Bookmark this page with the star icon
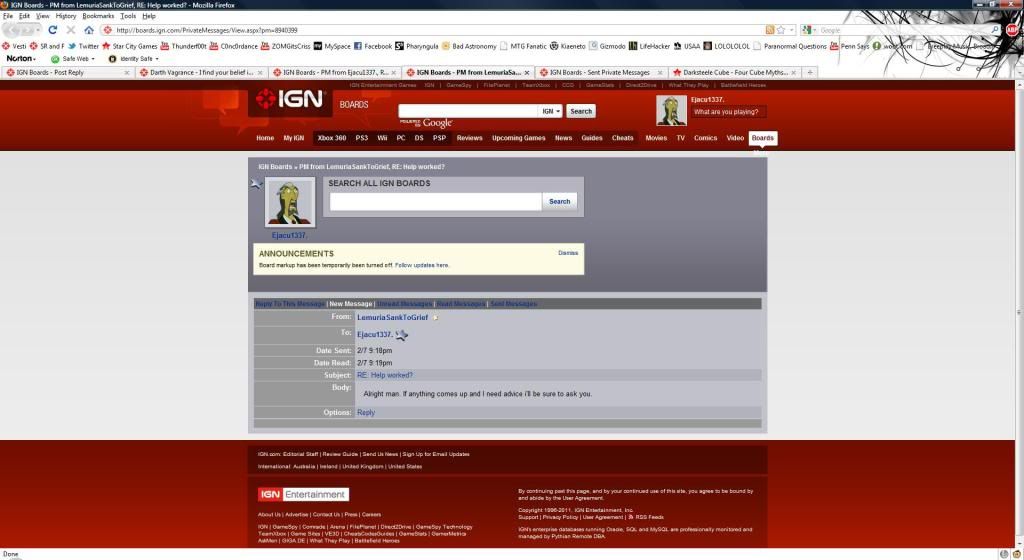This screenshot has height=560, width=1024. point(780,30)
